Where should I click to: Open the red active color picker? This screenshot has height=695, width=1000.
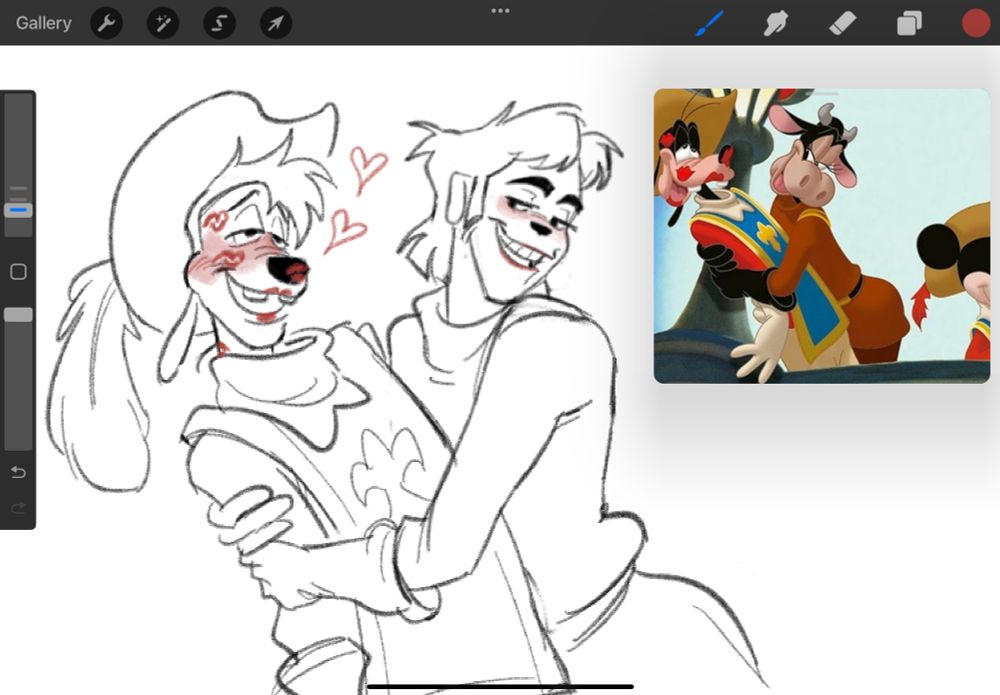tap(976, 24)
